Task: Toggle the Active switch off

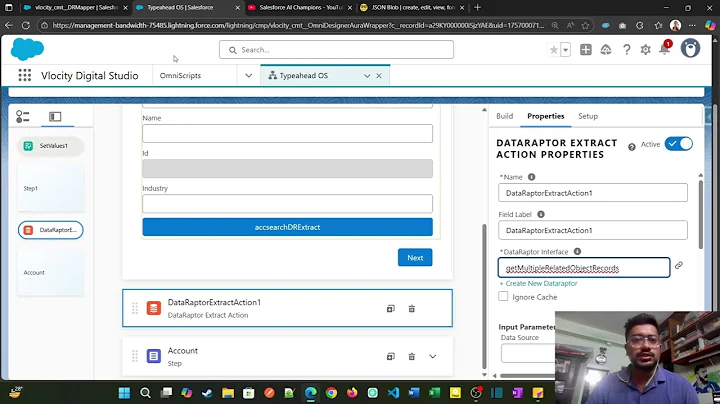Action: [679, 144]
